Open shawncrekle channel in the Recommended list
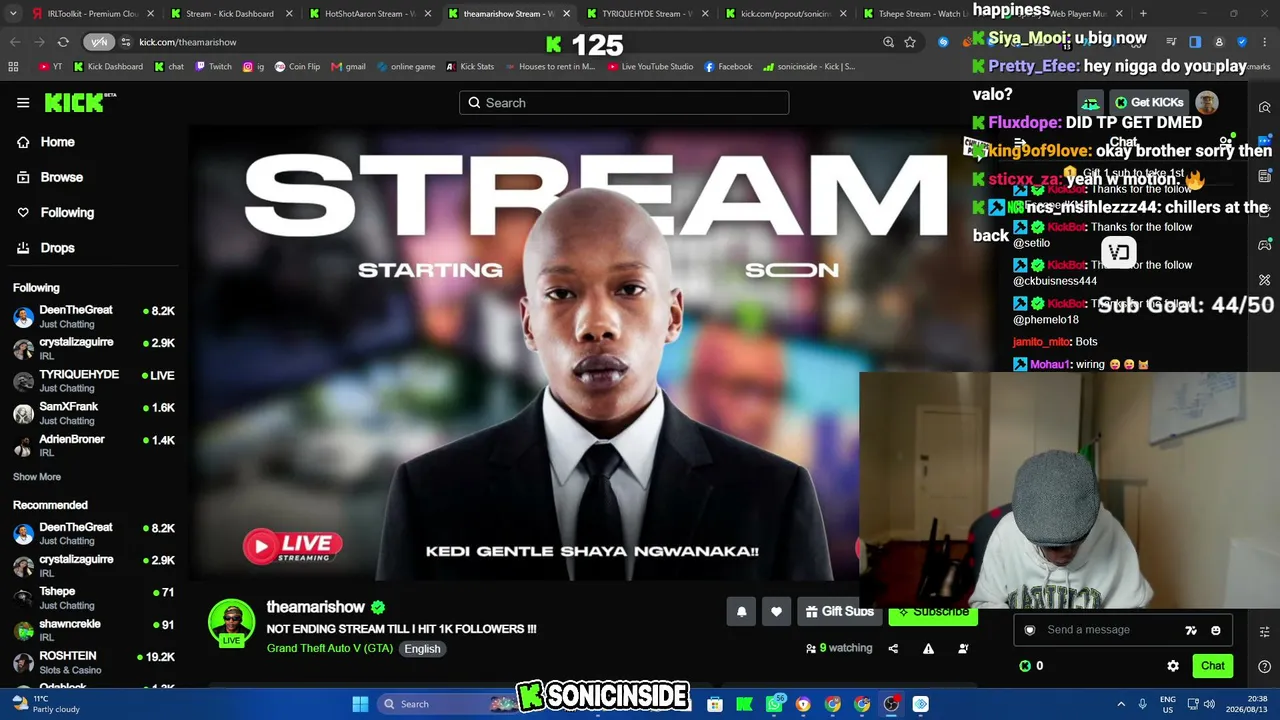 click(x=94, y=631)
